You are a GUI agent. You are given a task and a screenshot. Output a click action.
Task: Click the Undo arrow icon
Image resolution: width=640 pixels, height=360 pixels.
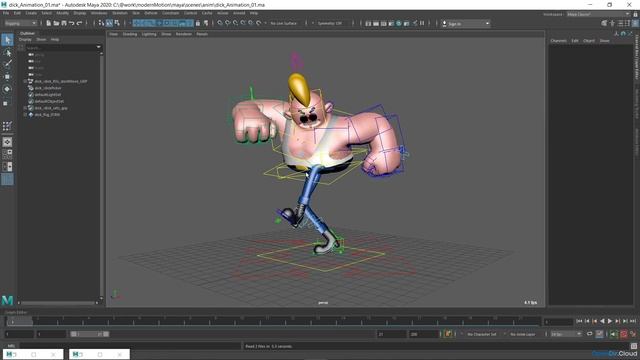(72, 23)
